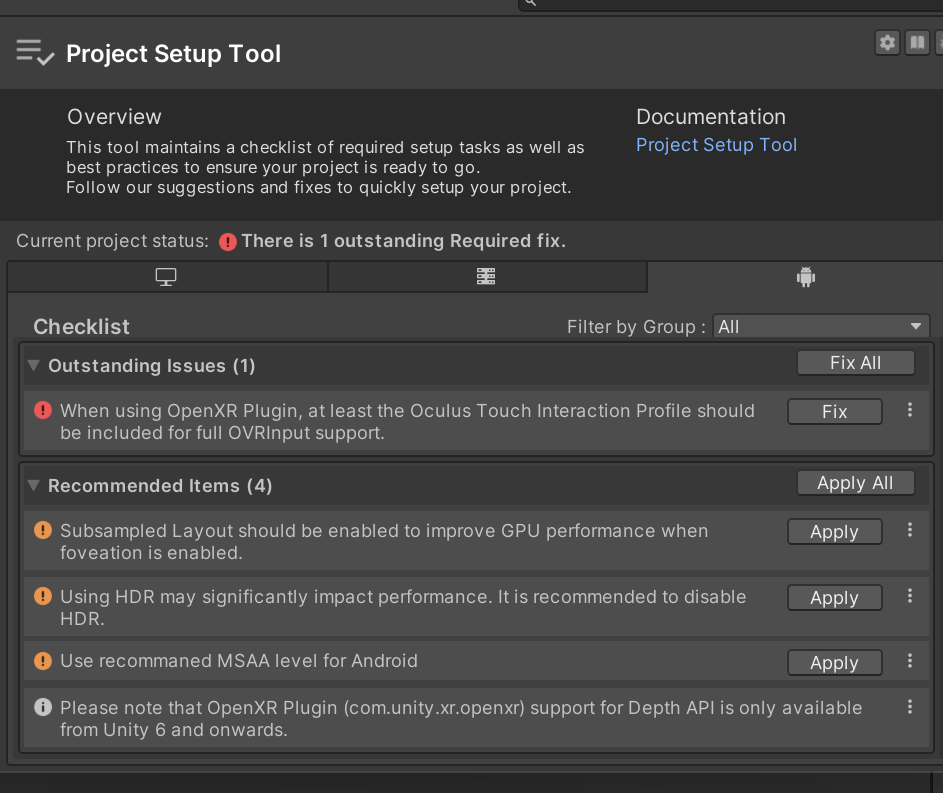Open more options for Subsampled Layout item
The image size is (943, 793).
tap(910, 530)
